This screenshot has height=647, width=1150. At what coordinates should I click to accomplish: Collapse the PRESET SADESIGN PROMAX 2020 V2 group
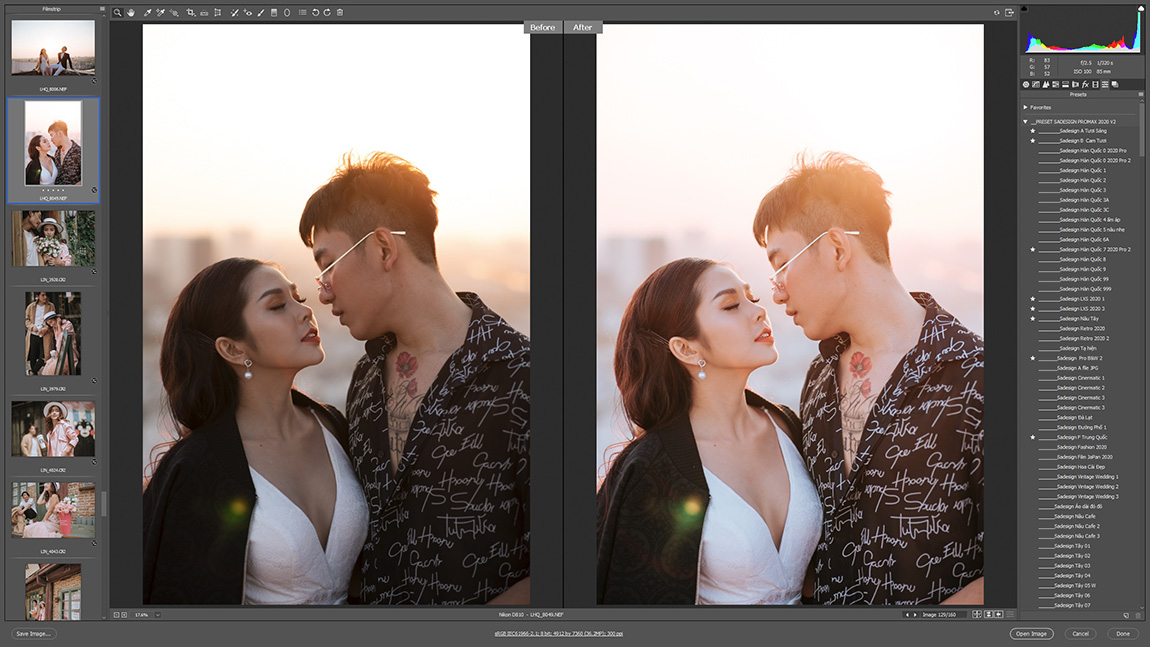(1026, 121)
